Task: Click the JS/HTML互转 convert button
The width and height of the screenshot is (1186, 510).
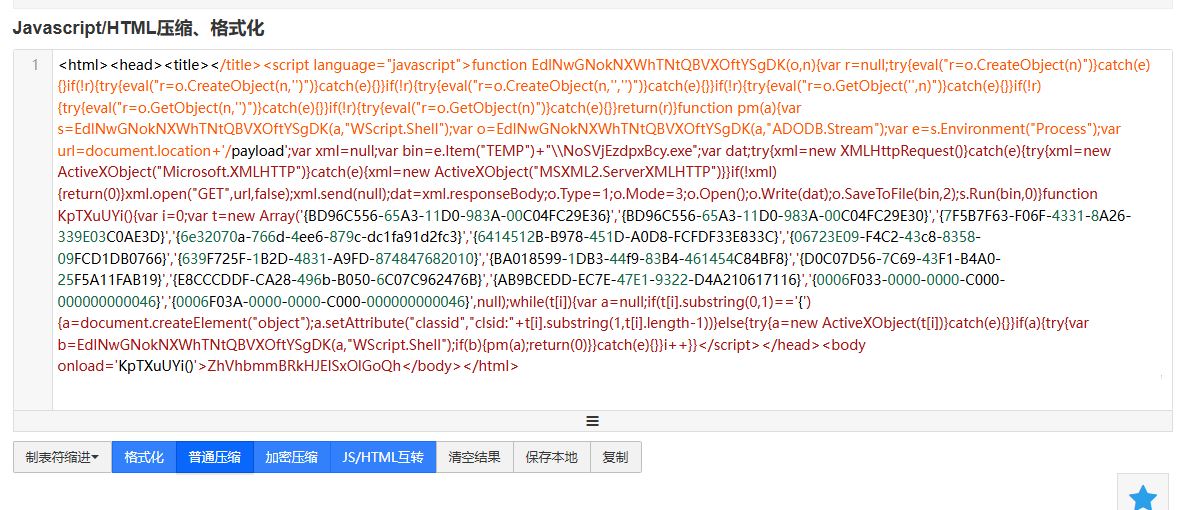Action: click(x=383, y=457)
